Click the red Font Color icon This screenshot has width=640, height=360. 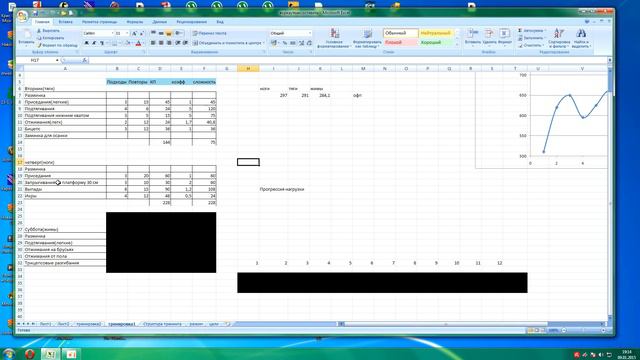[138, 43]
